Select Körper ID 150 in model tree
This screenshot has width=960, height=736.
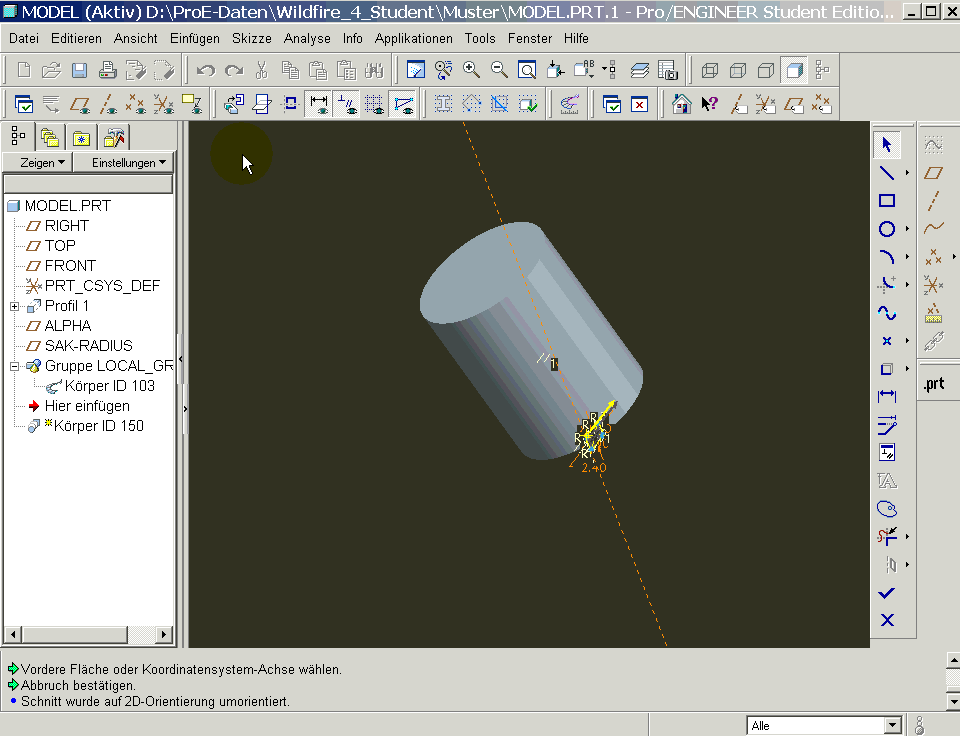click(98, 426)
